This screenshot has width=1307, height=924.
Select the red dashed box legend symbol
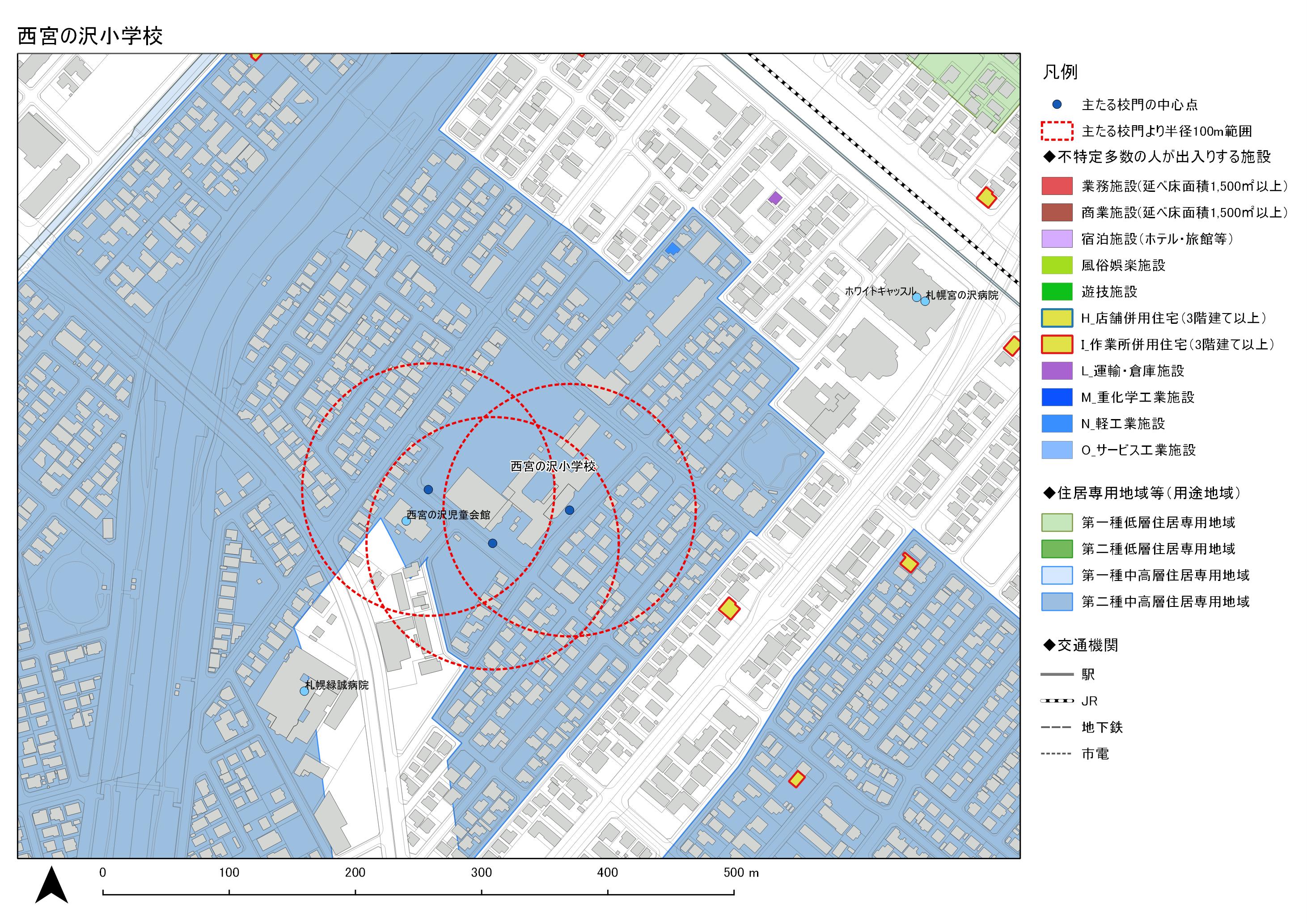[x=1057, y=131]
